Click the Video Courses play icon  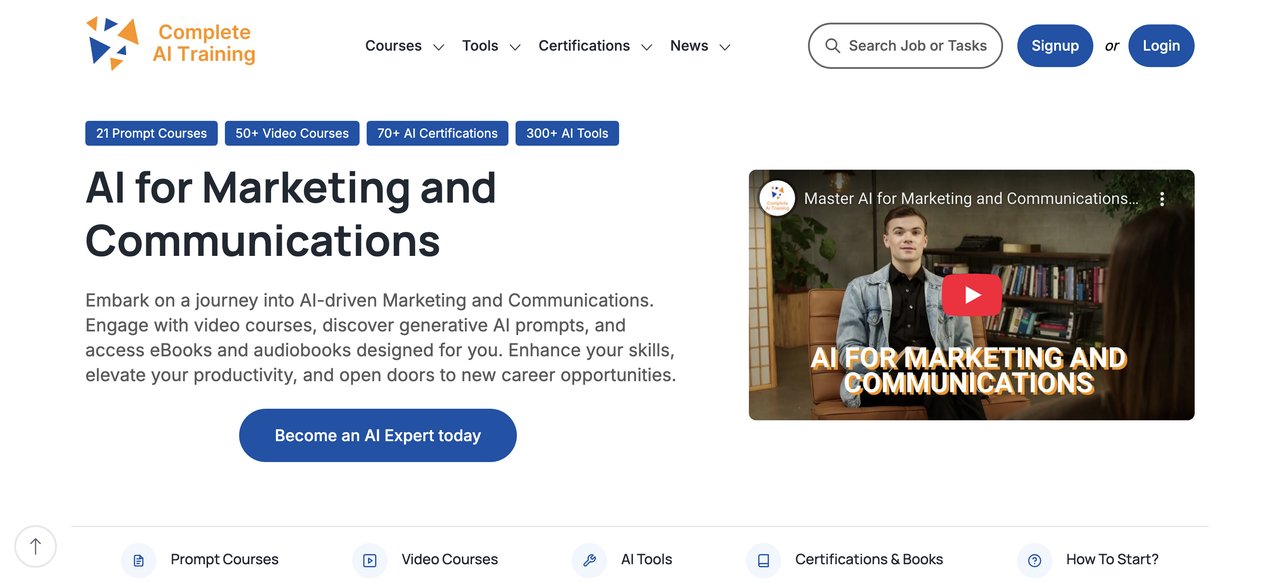click(x=369, y=560)
